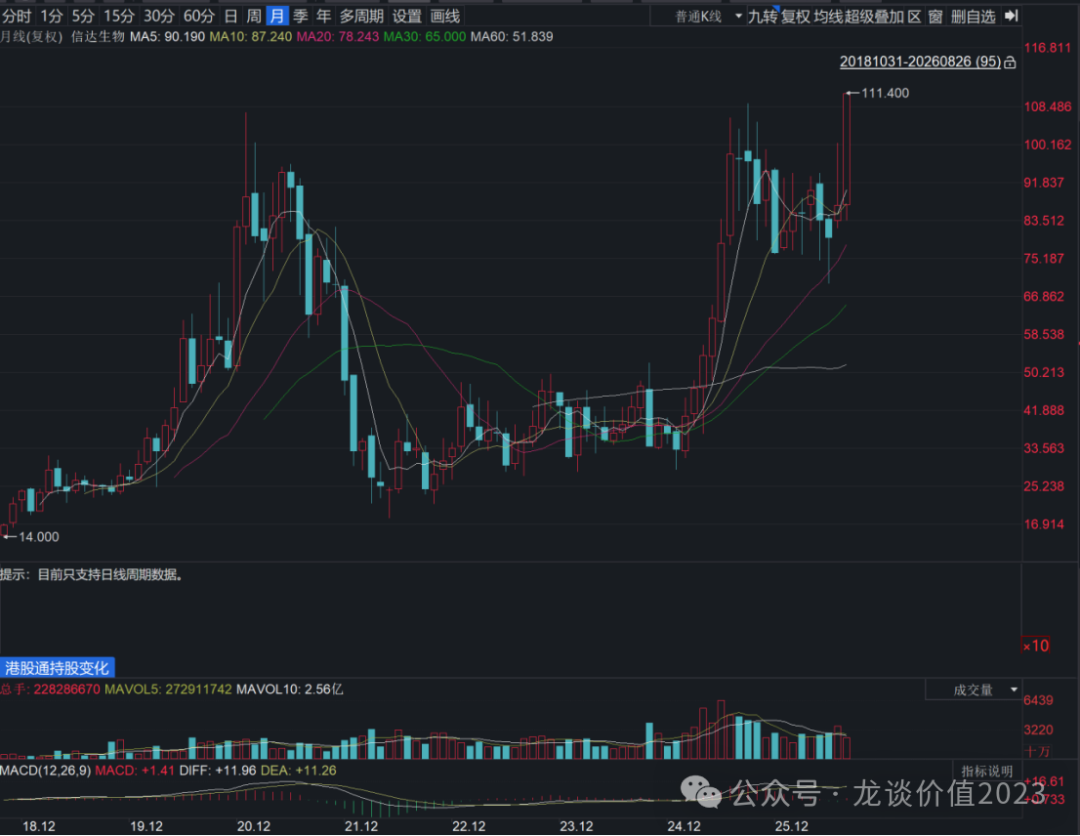Switch to the 年 yearly K-line tab

tap(323, 16)
